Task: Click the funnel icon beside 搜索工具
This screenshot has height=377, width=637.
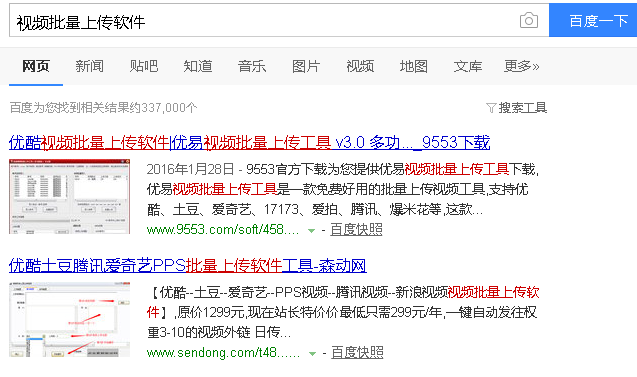Action: tap(491, 108)
